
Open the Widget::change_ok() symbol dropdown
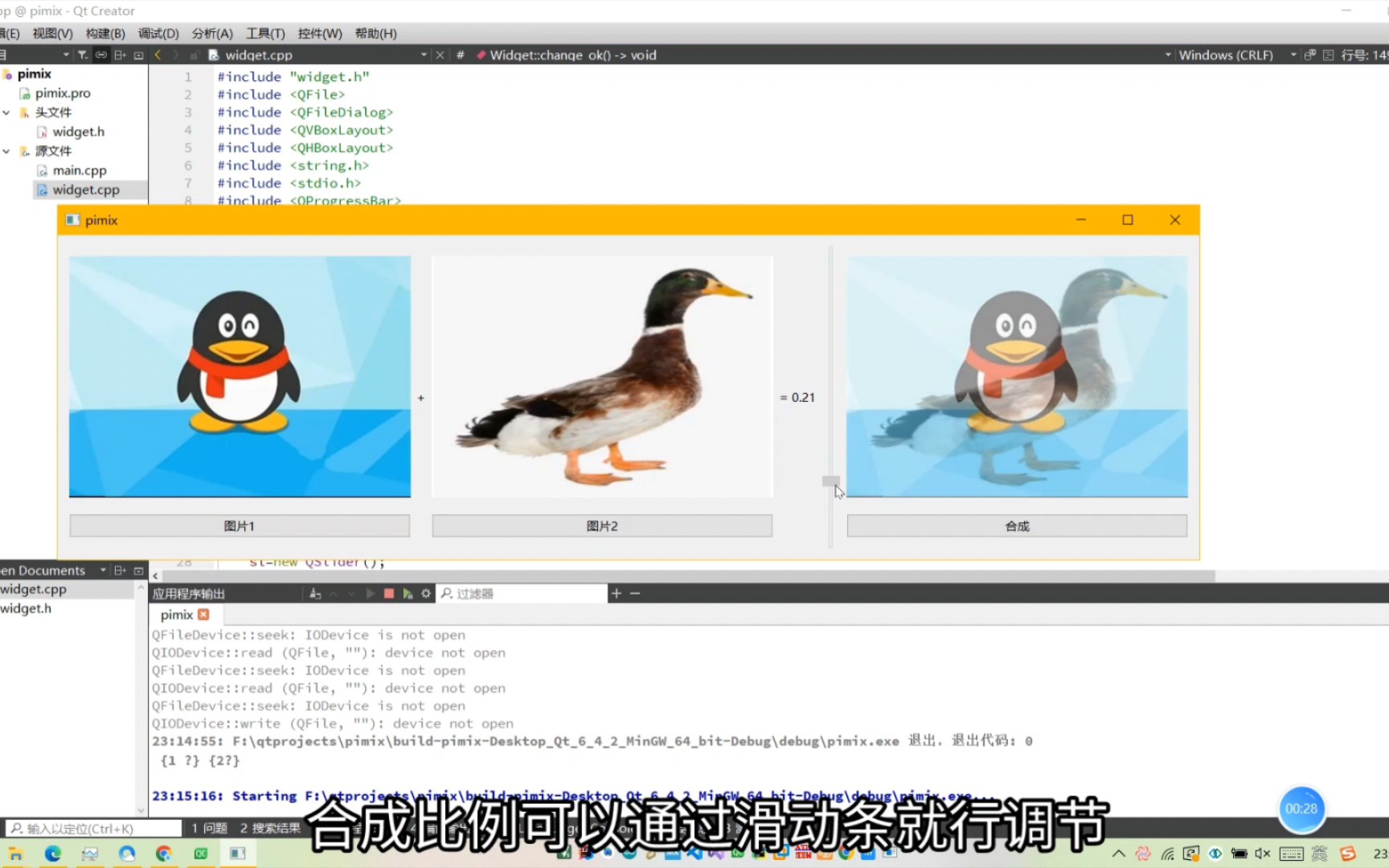[x=1168, y=55]
